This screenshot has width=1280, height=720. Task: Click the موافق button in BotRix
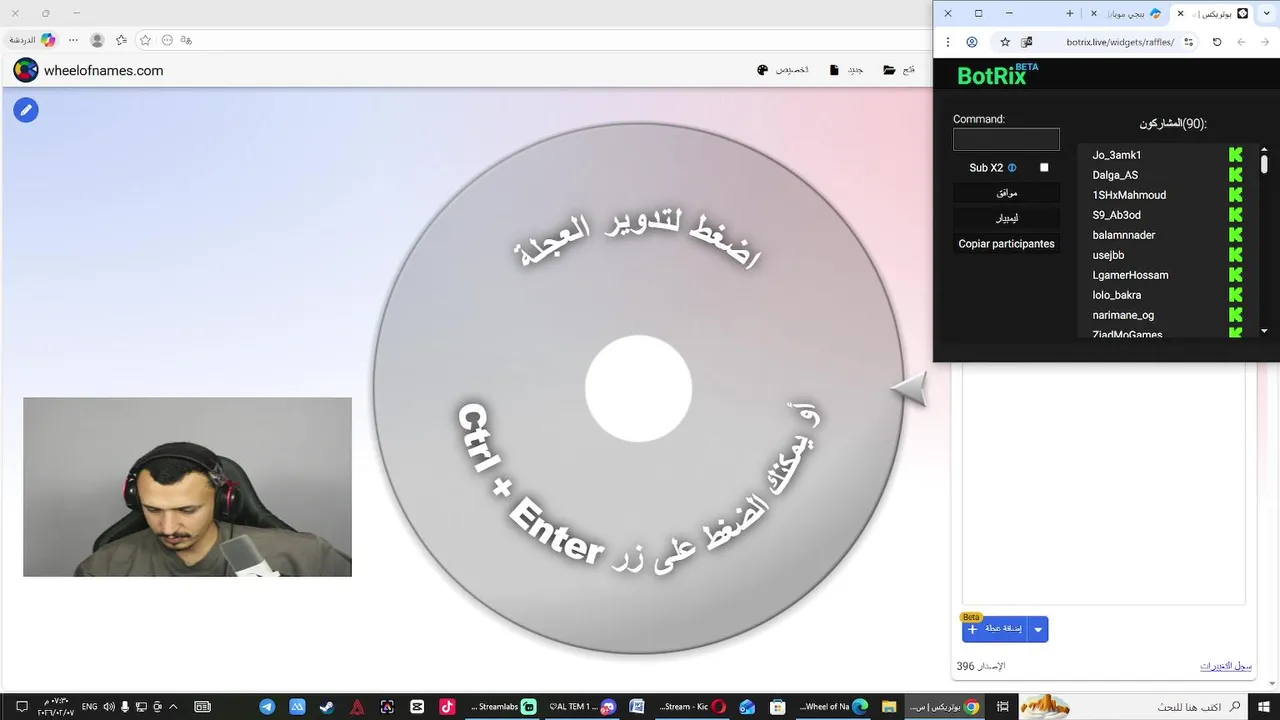pos(1006,193)
